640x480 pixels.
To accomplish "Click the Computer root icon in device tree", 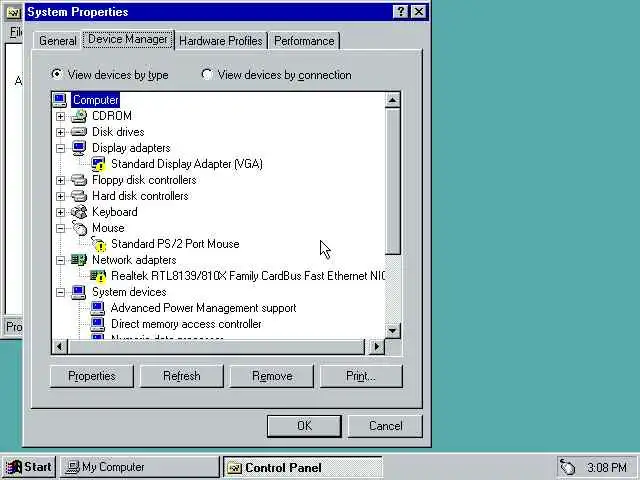I will coord(60,100).
